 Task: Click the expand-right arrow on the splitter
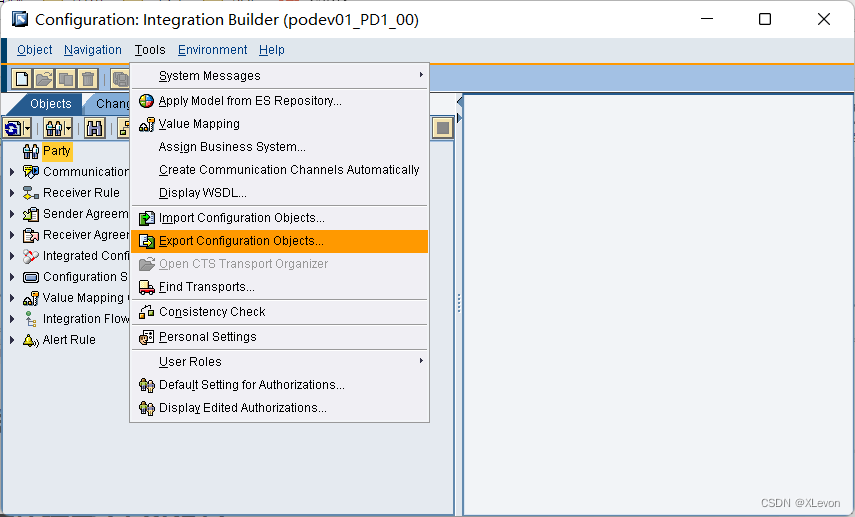pos(459,118)
